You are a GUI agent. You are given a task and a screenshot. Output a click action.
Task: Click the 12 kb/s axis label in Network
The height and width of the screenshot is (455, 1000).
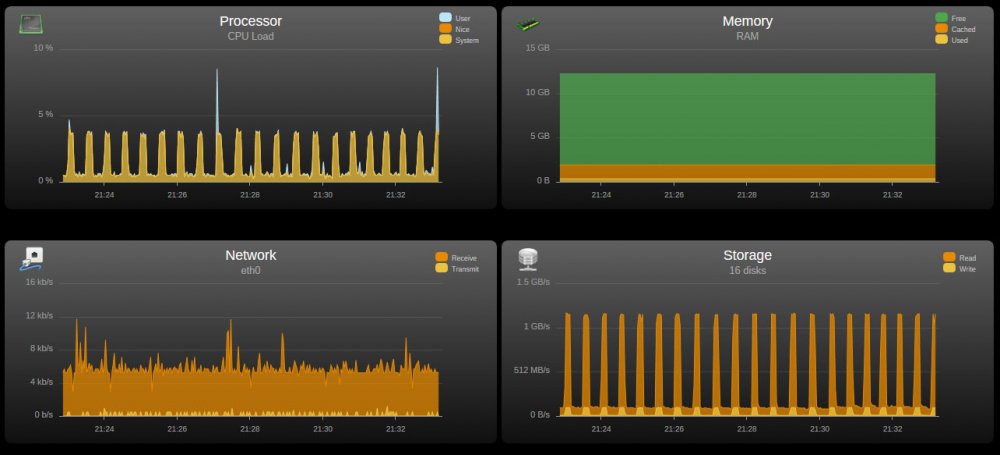(x=40, y=315)
